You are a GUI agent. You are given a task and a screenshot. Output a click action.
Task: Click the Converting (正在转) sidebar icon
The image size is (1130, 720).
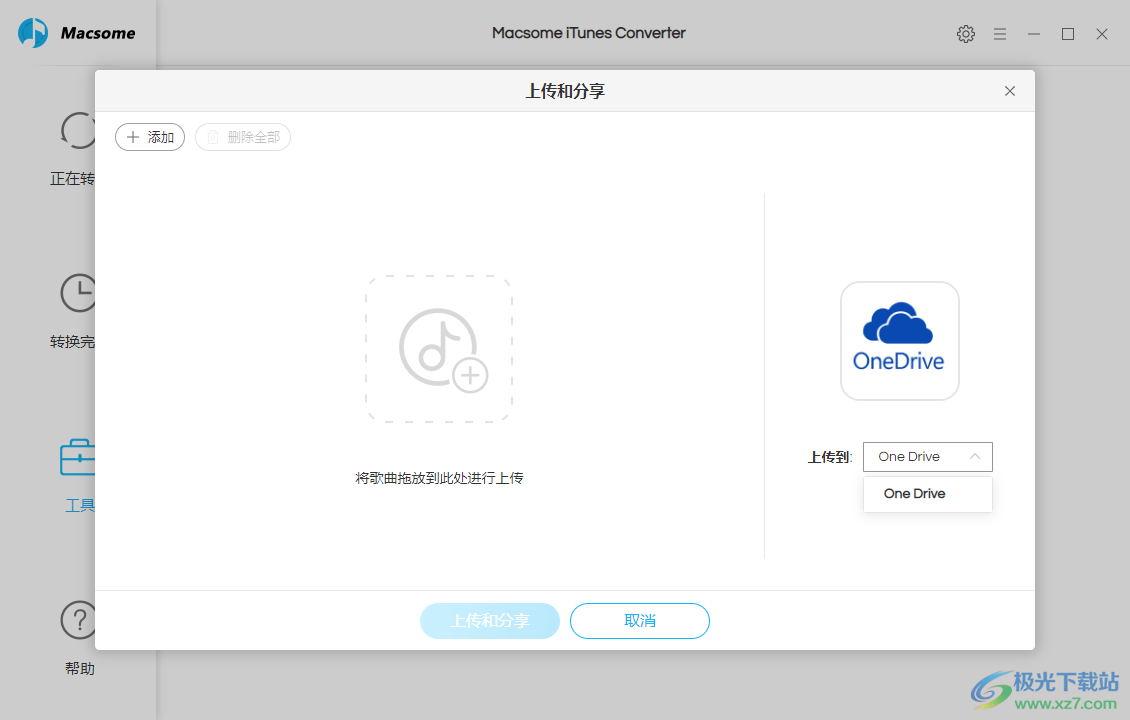tap(78, 130)
